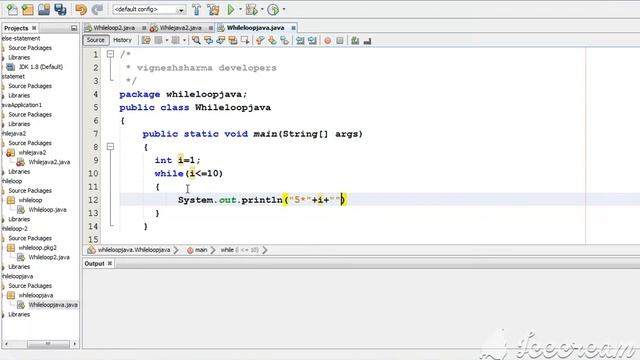Click the Undo arrow icon
Viewport: 640px width, 360px height.
pos(81,9)
